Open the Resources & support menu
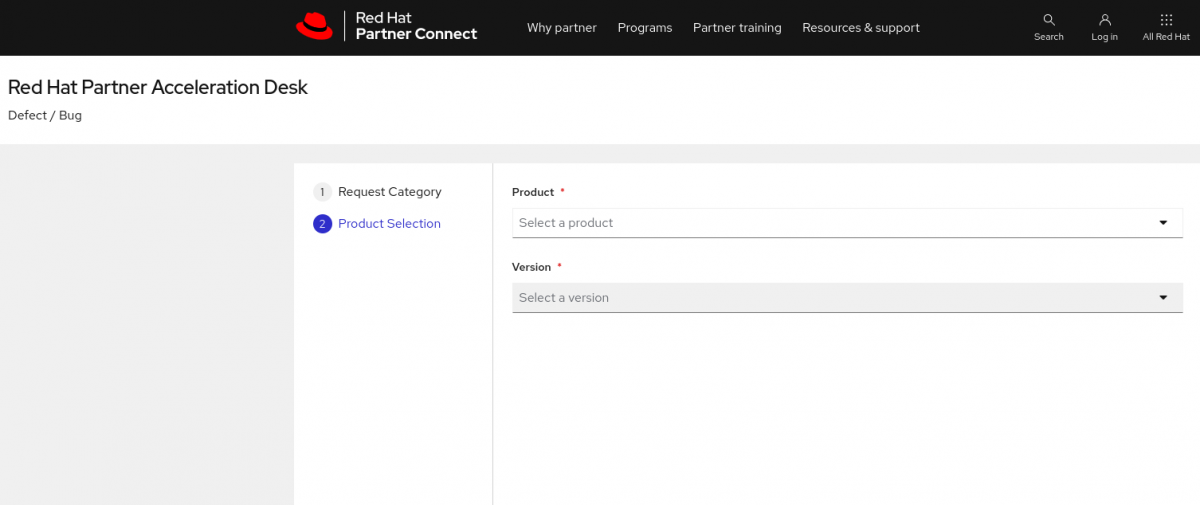Screen dimensions: 1200x505 pos(861,28)
